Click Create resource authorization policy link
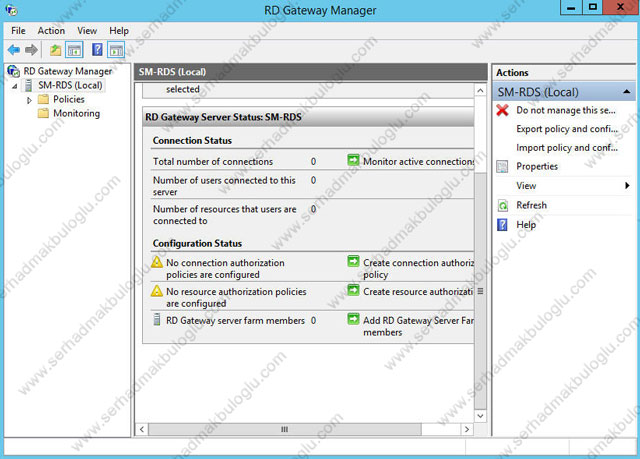This screenshot has width=640, height=459. click(x=418, y=292)
